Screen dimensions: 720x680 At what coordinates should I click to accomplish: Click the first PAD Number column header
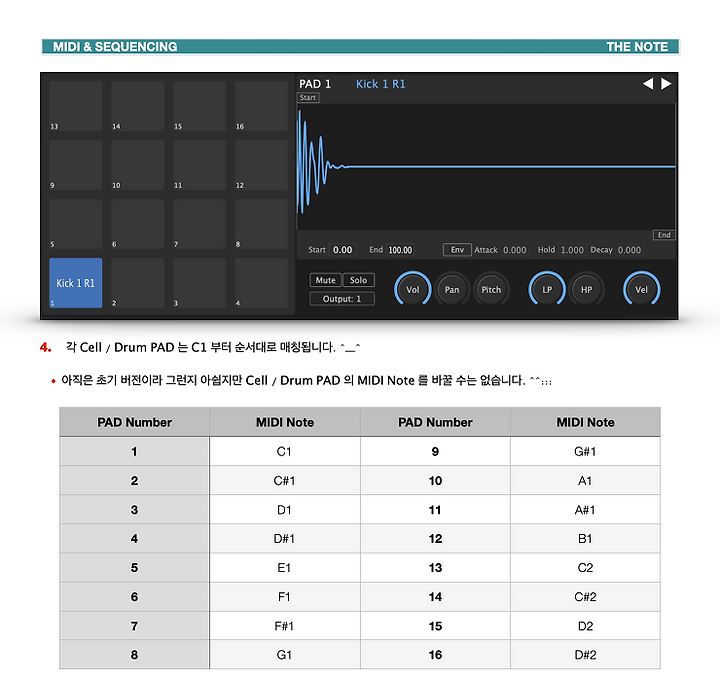coord(135,422)
